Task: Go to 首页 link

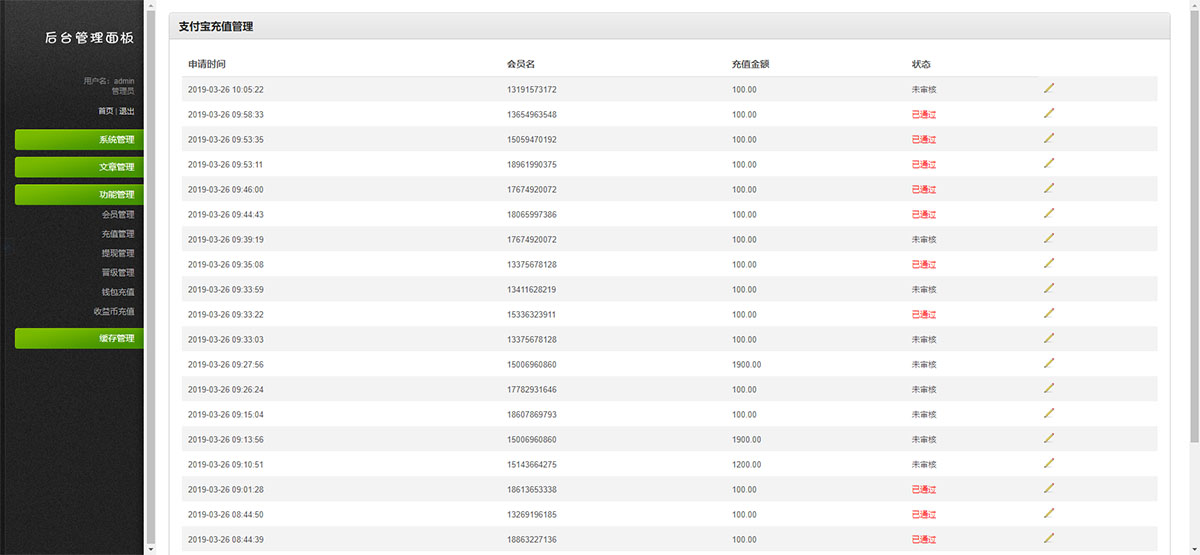Action: coord(105,111)
